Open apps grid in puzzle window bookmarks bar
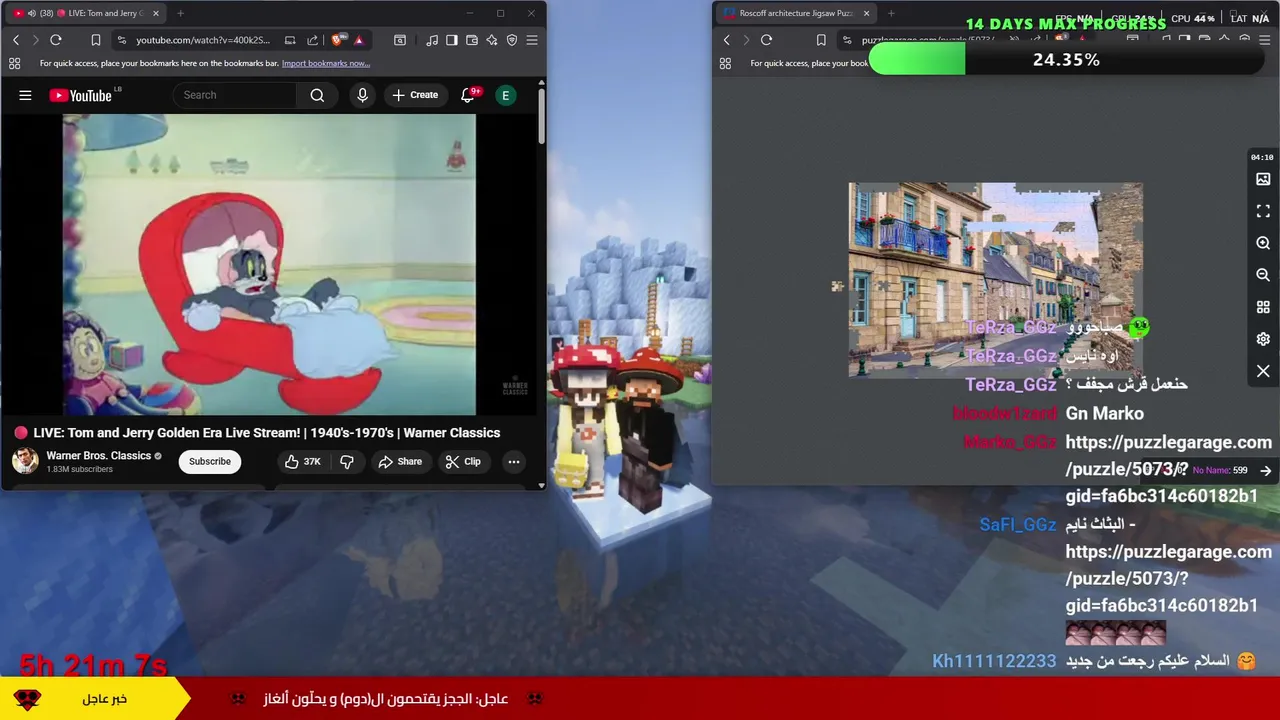 pos(725,63)
